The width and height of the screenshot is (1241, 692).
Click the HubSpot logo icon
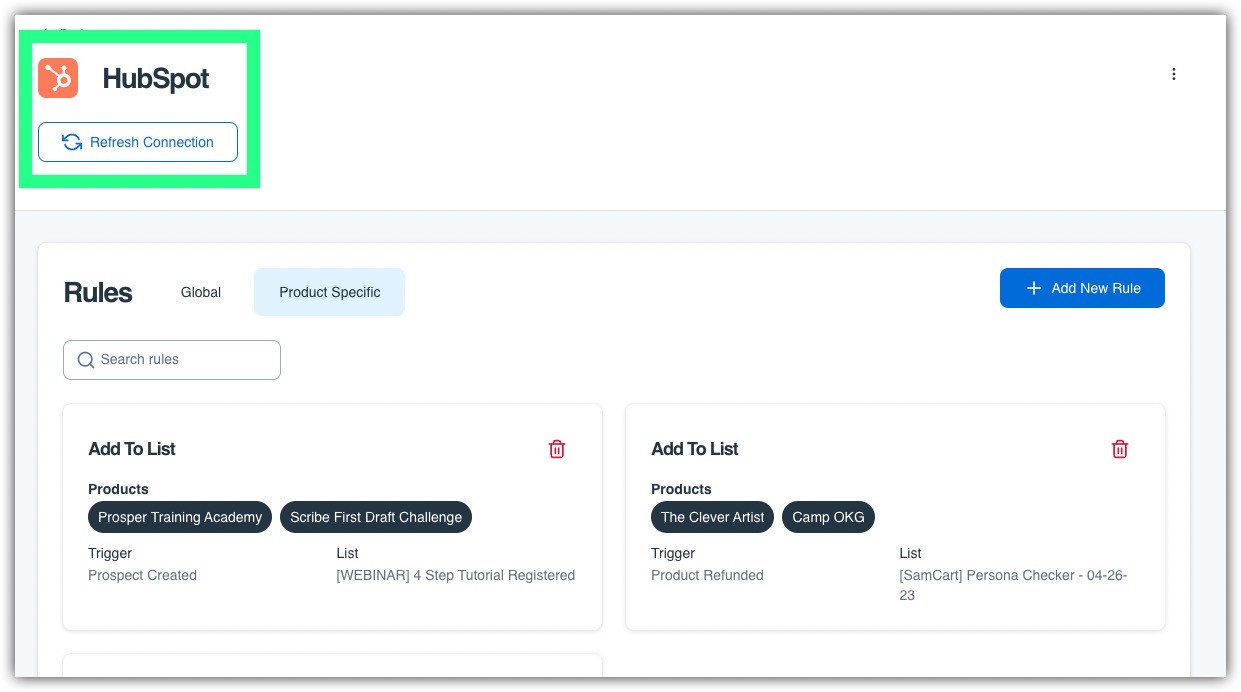[x=58, y=78]
